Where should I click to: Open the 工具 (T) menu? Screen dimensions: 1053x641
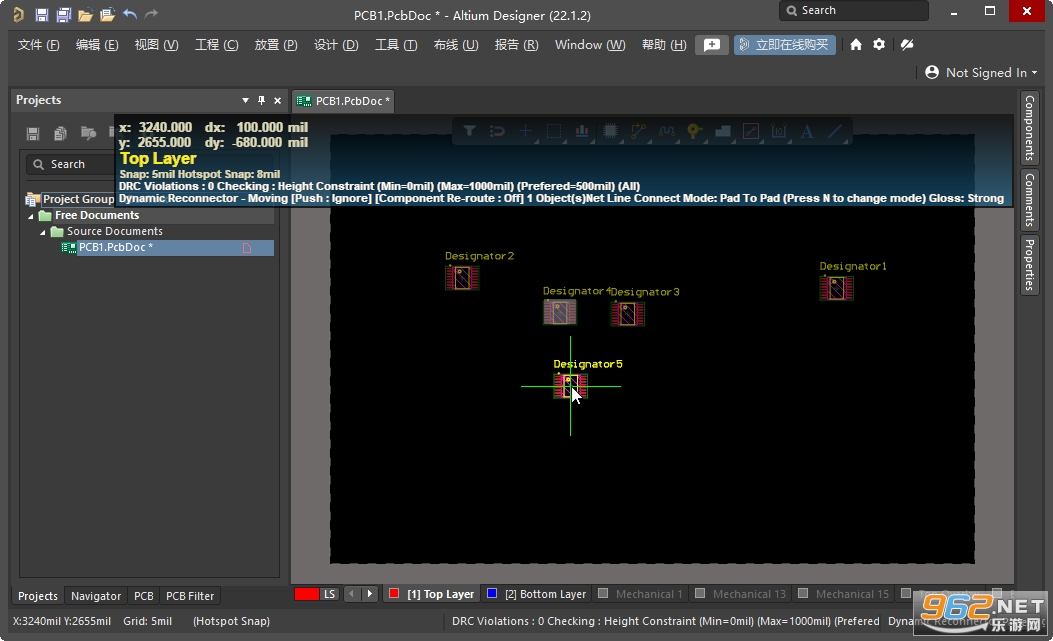pos(396,45)
